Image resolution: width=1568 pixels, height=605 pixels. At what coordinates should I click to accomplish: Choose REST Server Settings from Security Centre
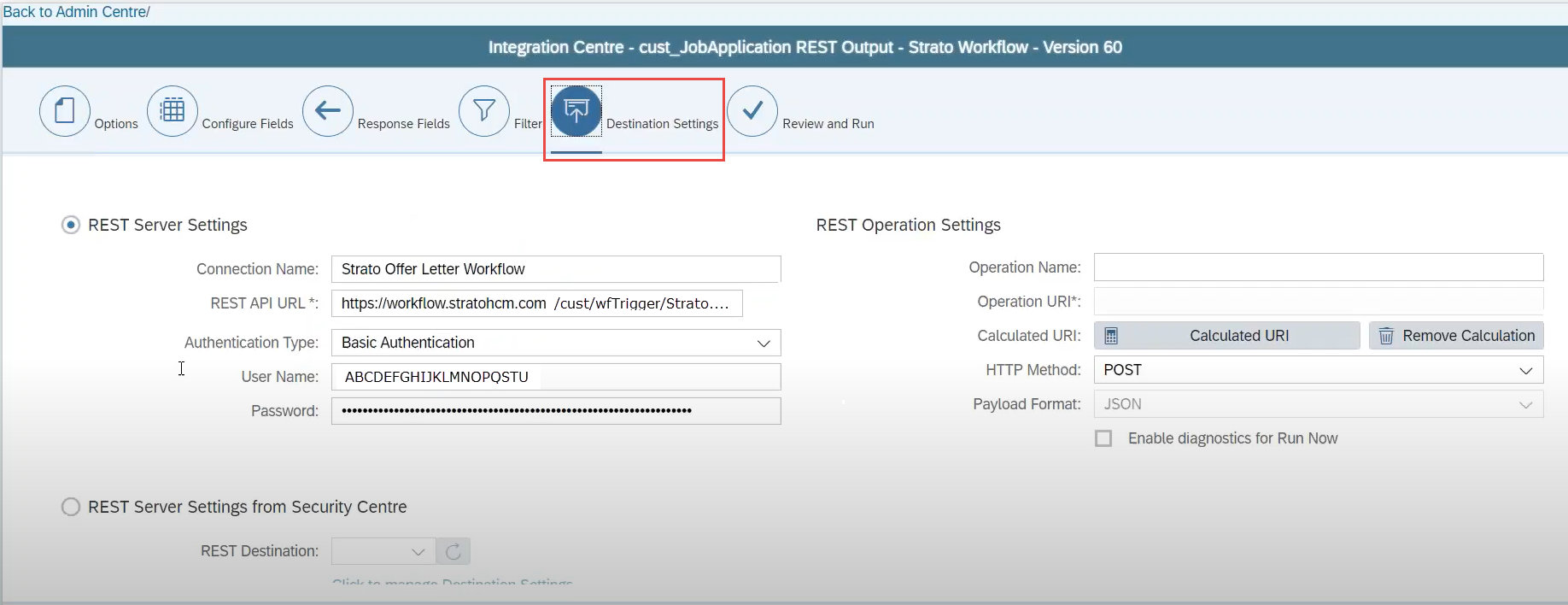[x=71, y=507]
